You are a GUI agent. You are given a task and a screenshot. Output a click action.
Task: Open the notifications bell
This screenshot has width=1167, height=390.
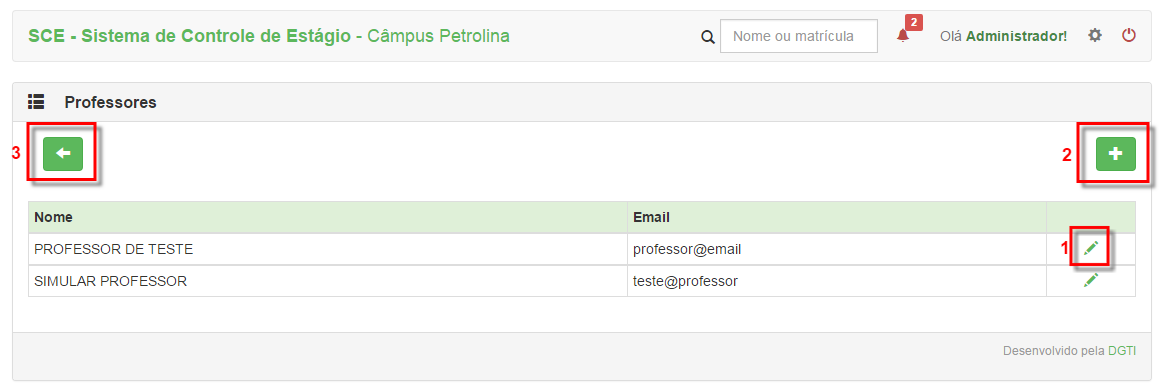tap(903, 36)
